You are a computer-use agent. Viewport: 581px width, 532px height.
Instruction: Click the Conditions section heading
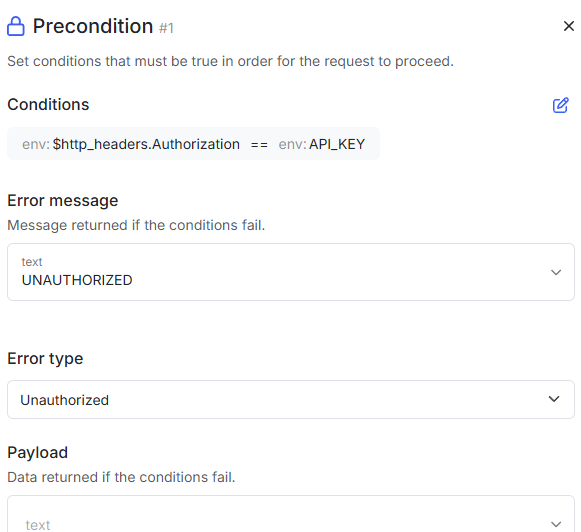click(x=48, y=104)
